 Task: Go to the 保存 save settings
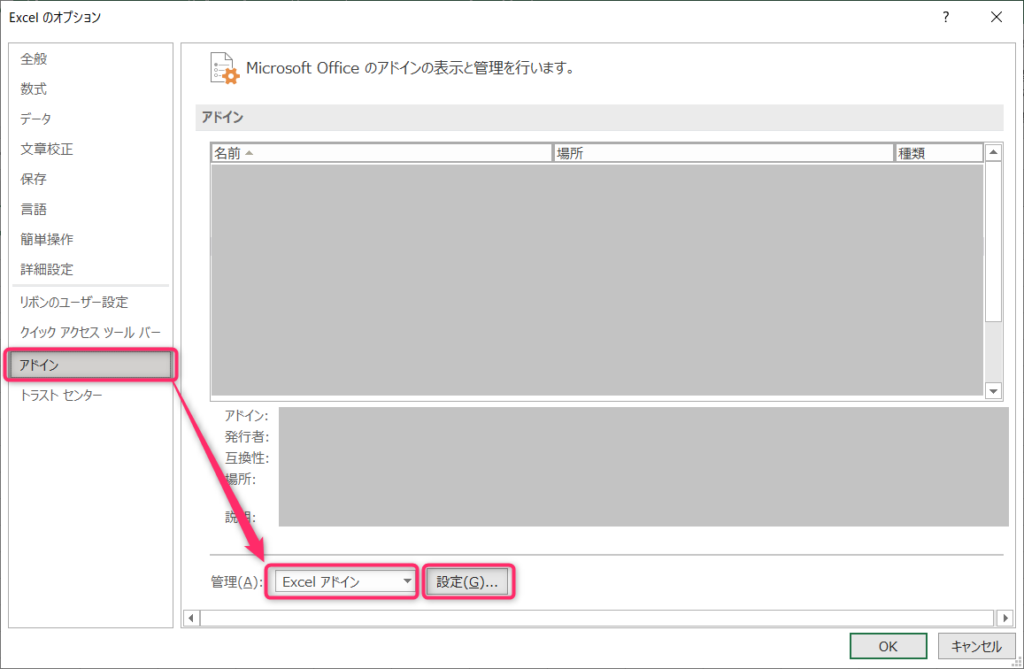[33, 178]
